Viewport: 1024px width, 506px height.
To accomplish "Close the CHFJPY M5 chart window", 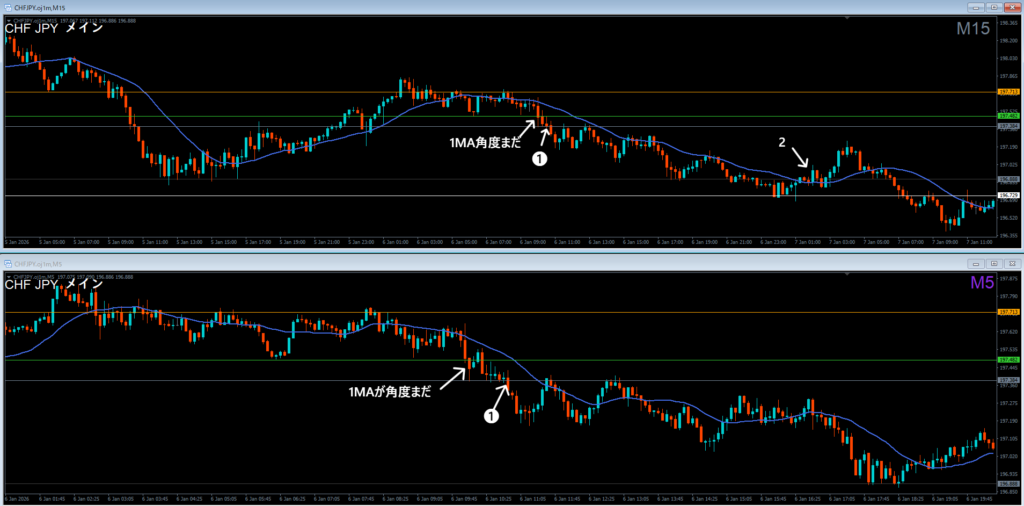I will [x=1012, y=264].
